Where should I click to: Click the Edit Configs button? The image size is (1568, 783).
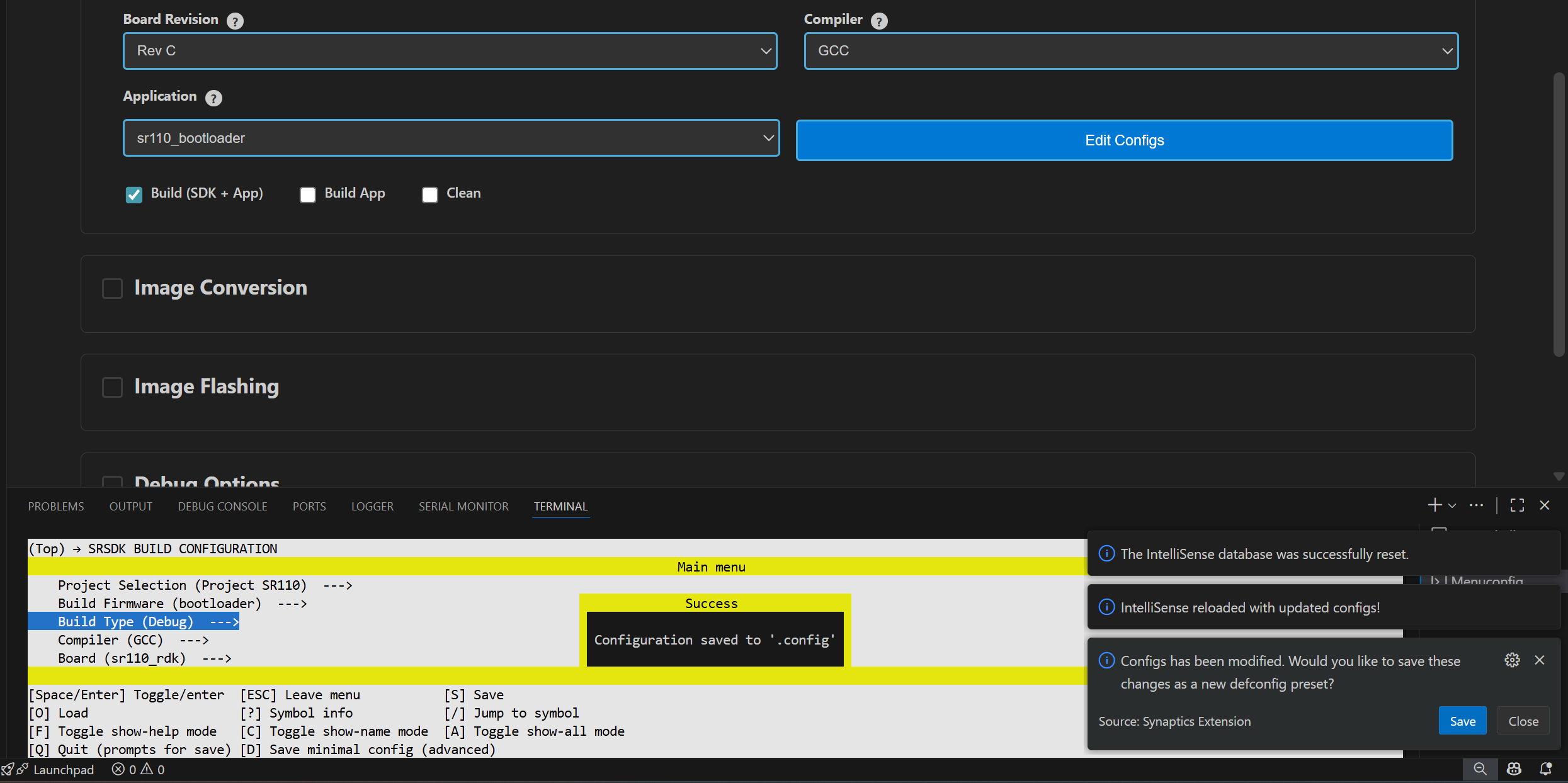1124,140
